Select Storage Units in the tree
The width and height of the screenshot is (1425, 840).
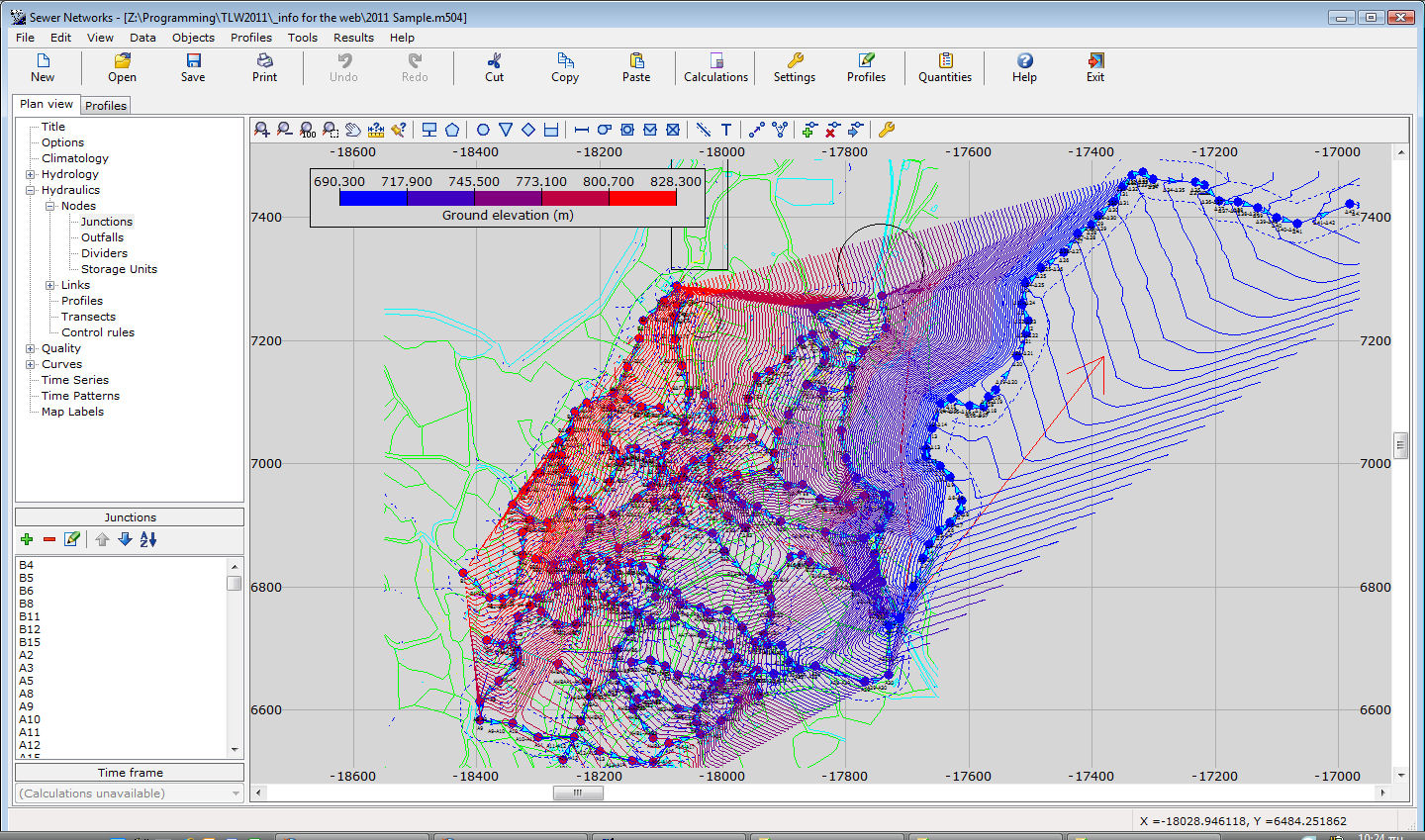click(x=119, y=269)
